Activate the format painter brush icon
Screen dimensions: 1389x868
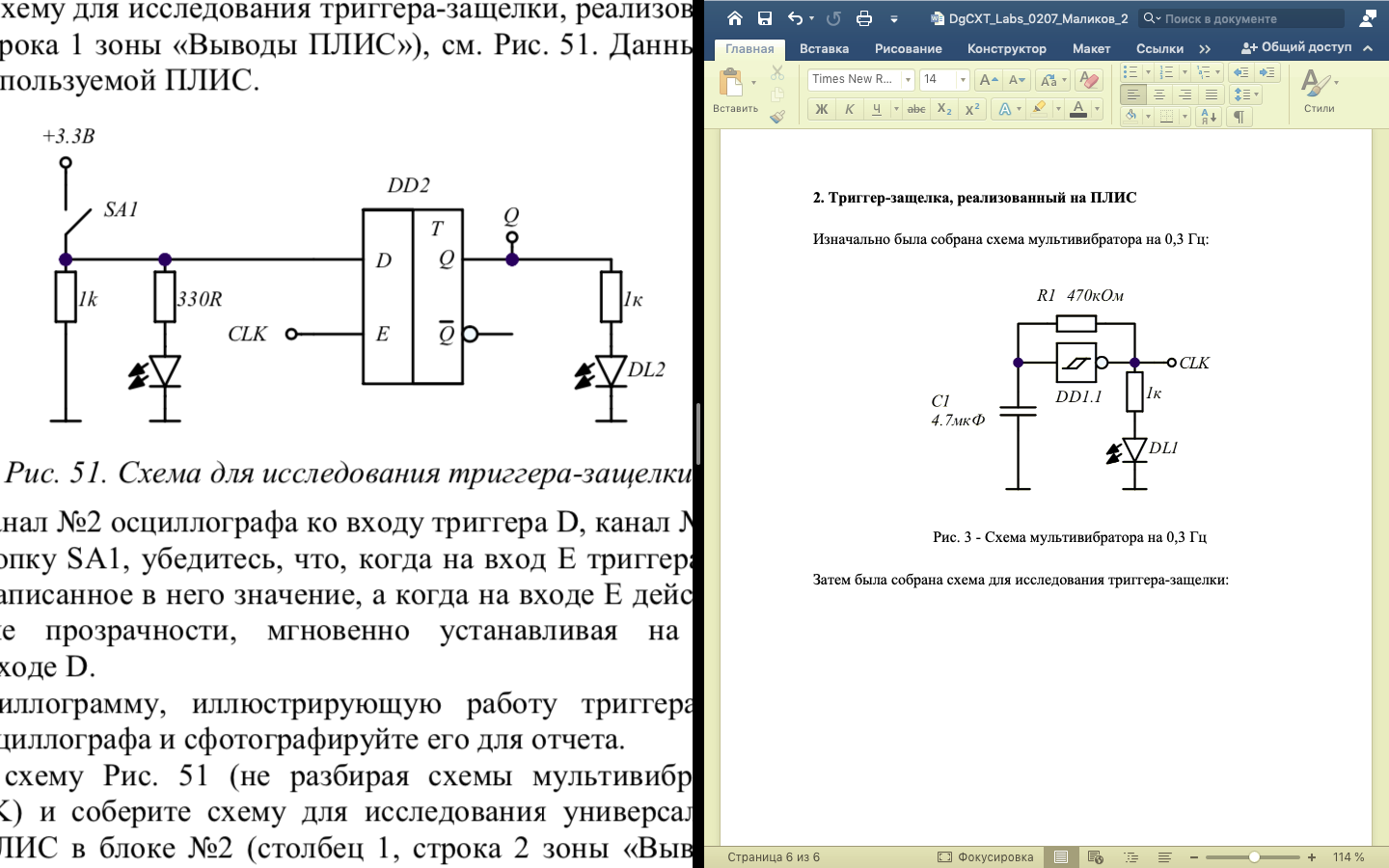[777, 116]
